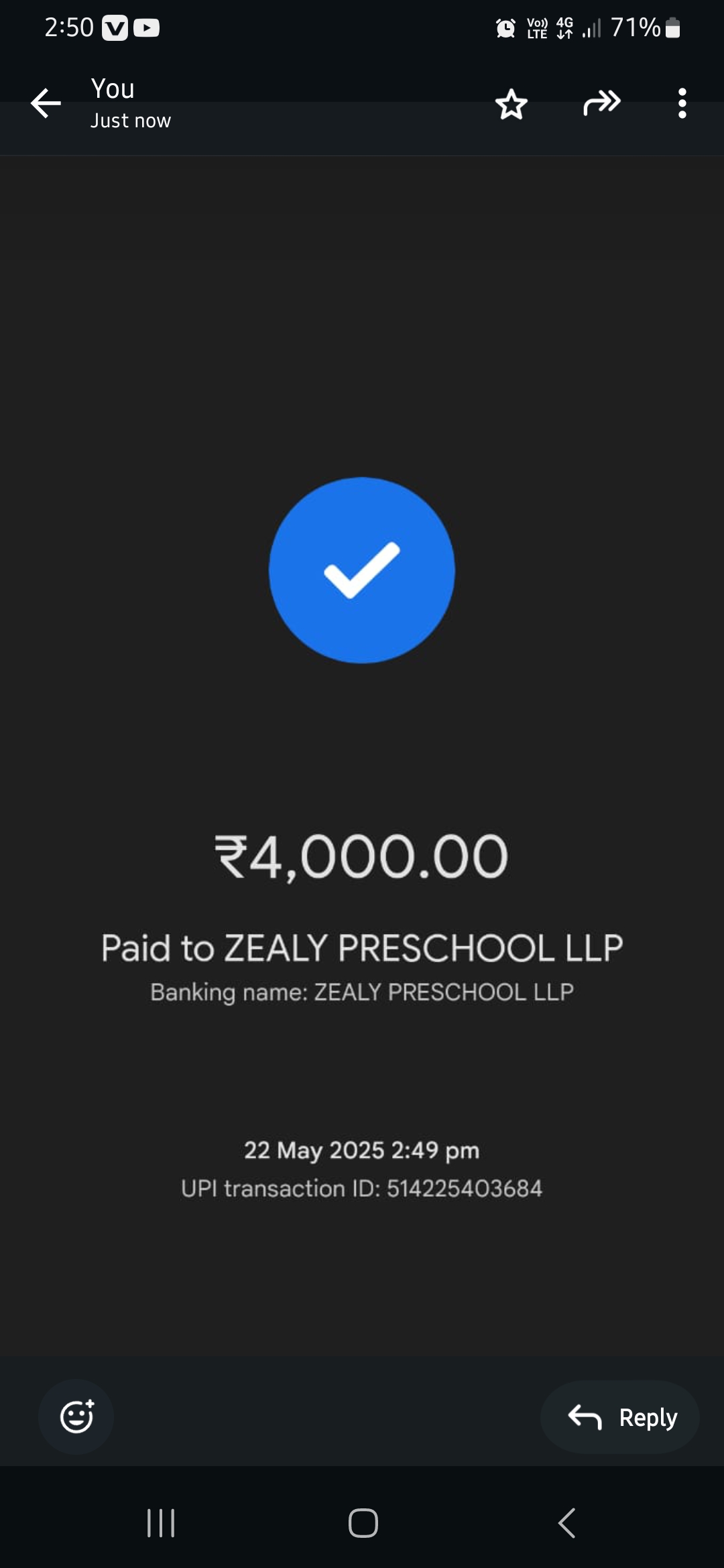Tap the ₹4,000.00 amount text
This screenshot has height=1568, width=724.
click(x=361, y=856)
